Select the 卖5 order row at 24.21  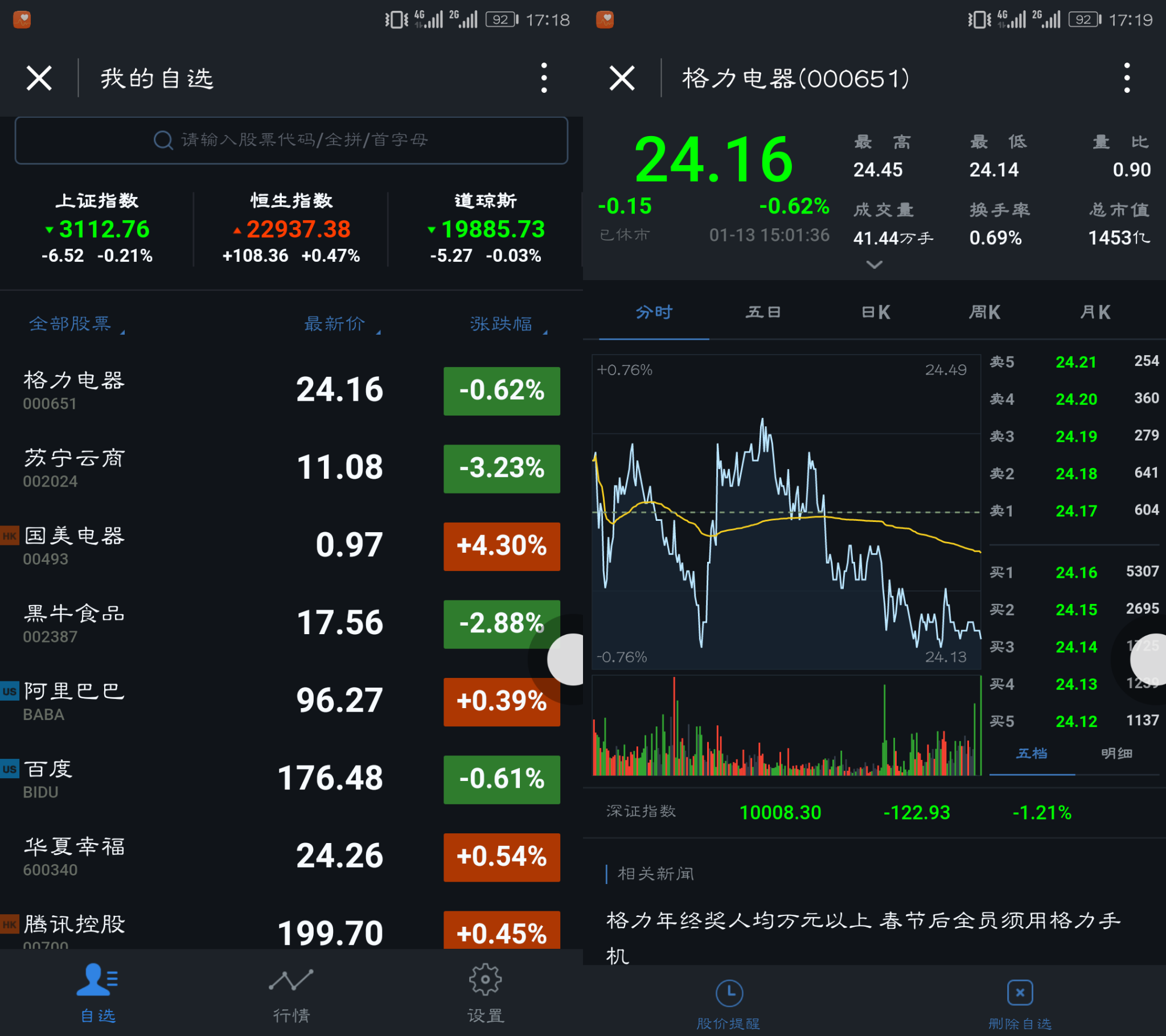tap(1074, 361)
